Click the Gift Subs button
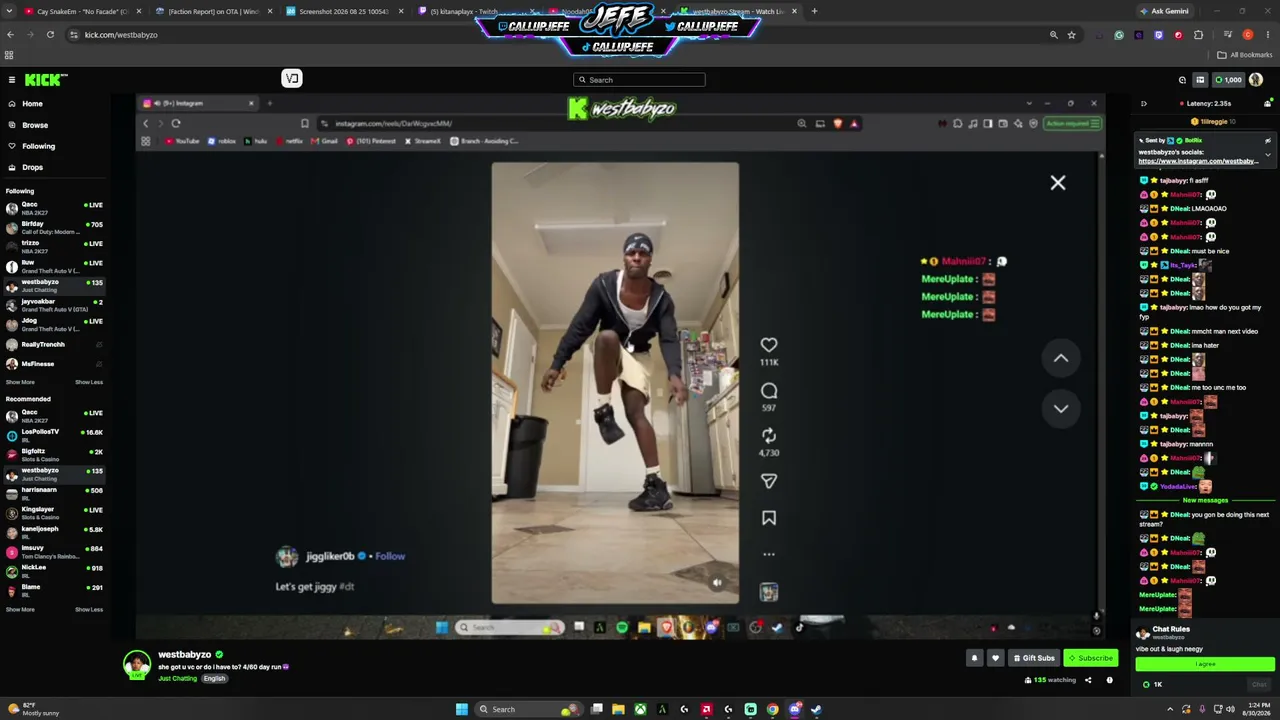 click(x=1034, y=658)
